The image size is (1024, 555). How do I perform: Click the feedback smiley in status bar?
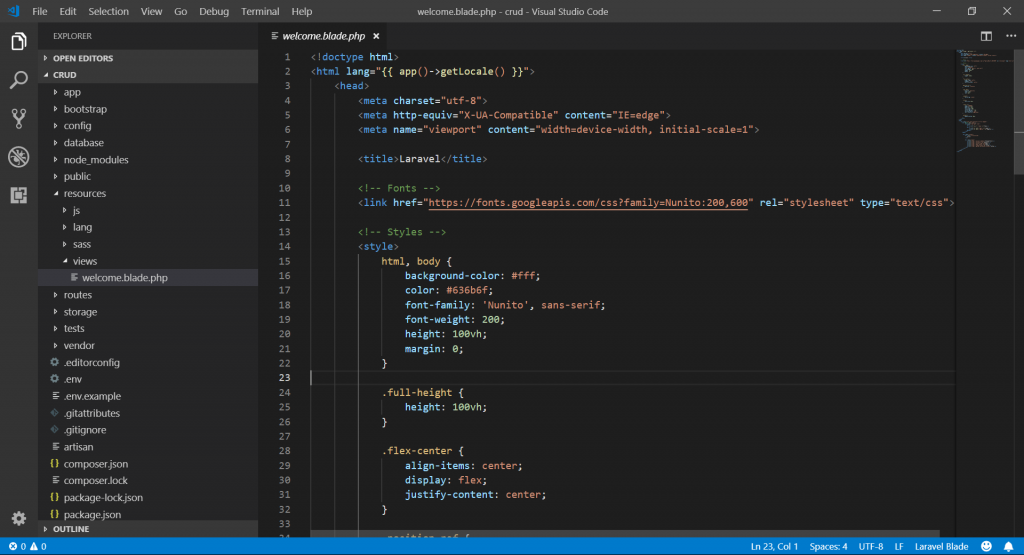[x=986, y=547]
